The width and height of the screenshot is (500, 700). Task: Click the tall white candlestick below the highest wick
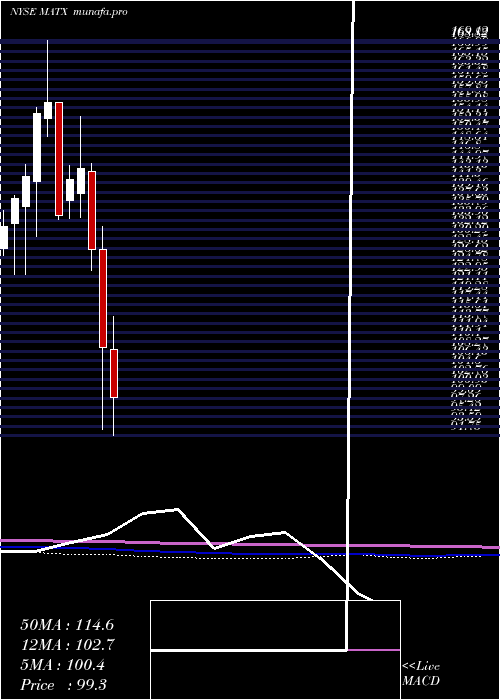click(x=37, y=147)
